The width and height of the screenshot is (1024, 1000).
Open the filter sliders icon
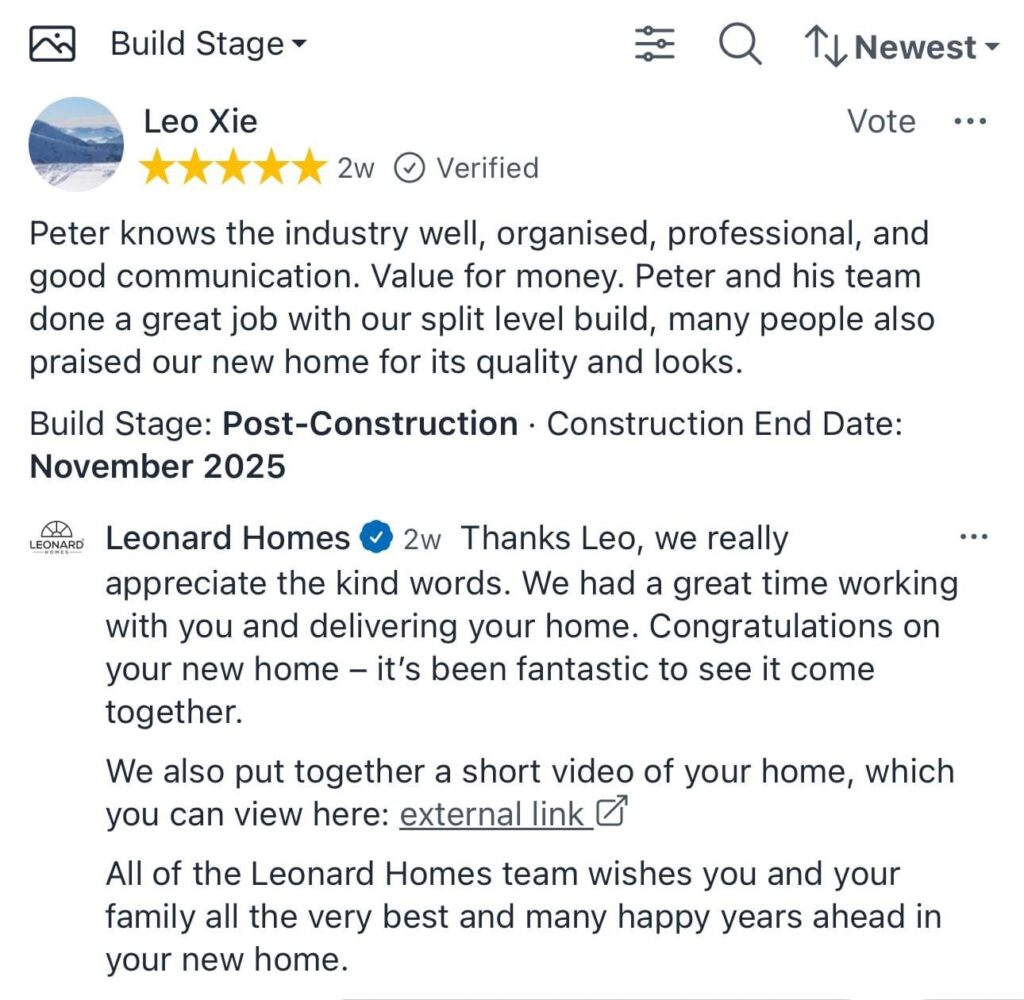(x=655, y=44)
